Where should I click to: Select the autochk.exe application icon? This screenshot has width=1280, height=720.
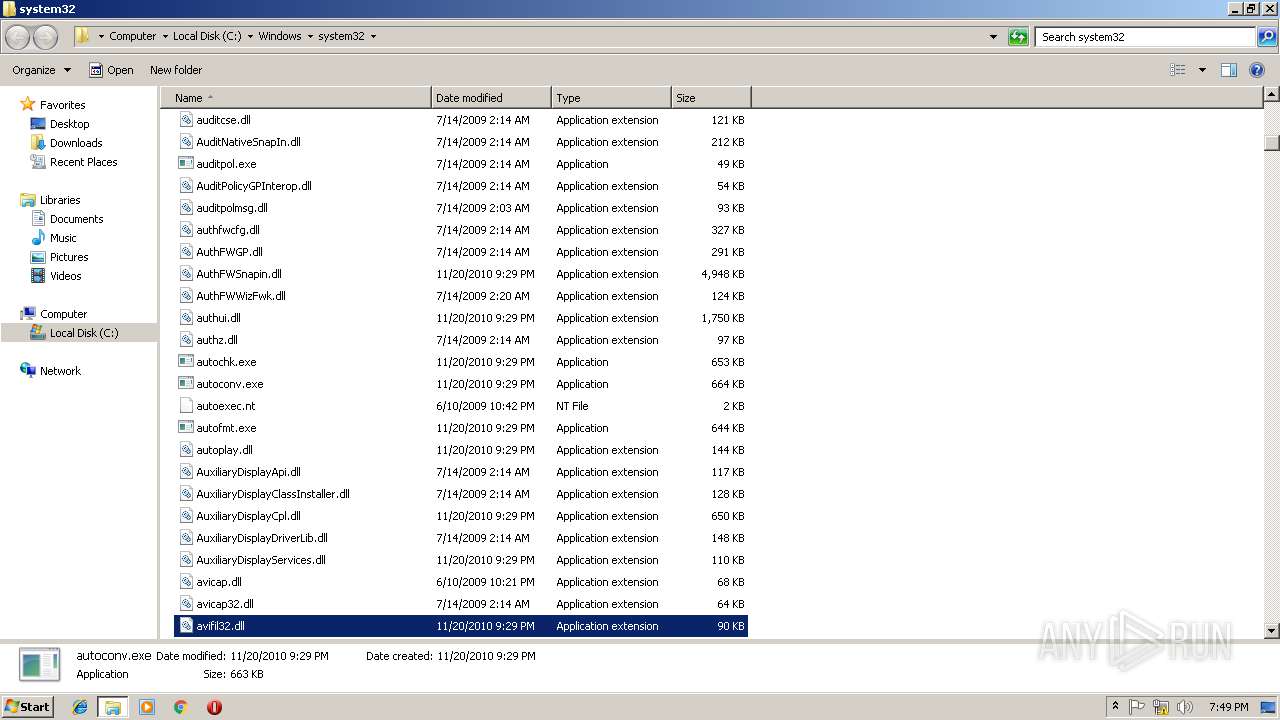(x=186, y=362)
